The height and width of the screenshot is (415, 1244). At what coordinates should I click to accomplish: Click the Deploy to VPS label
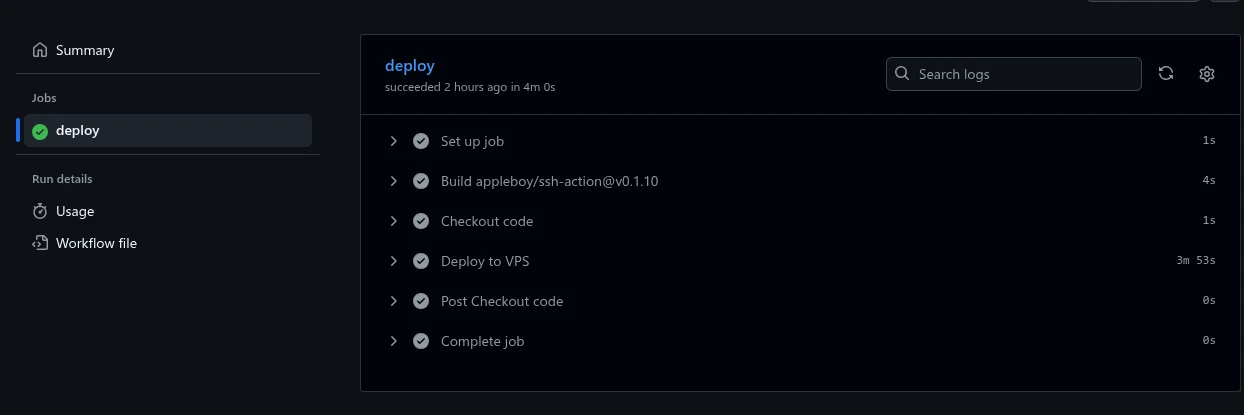coord(485,261)
